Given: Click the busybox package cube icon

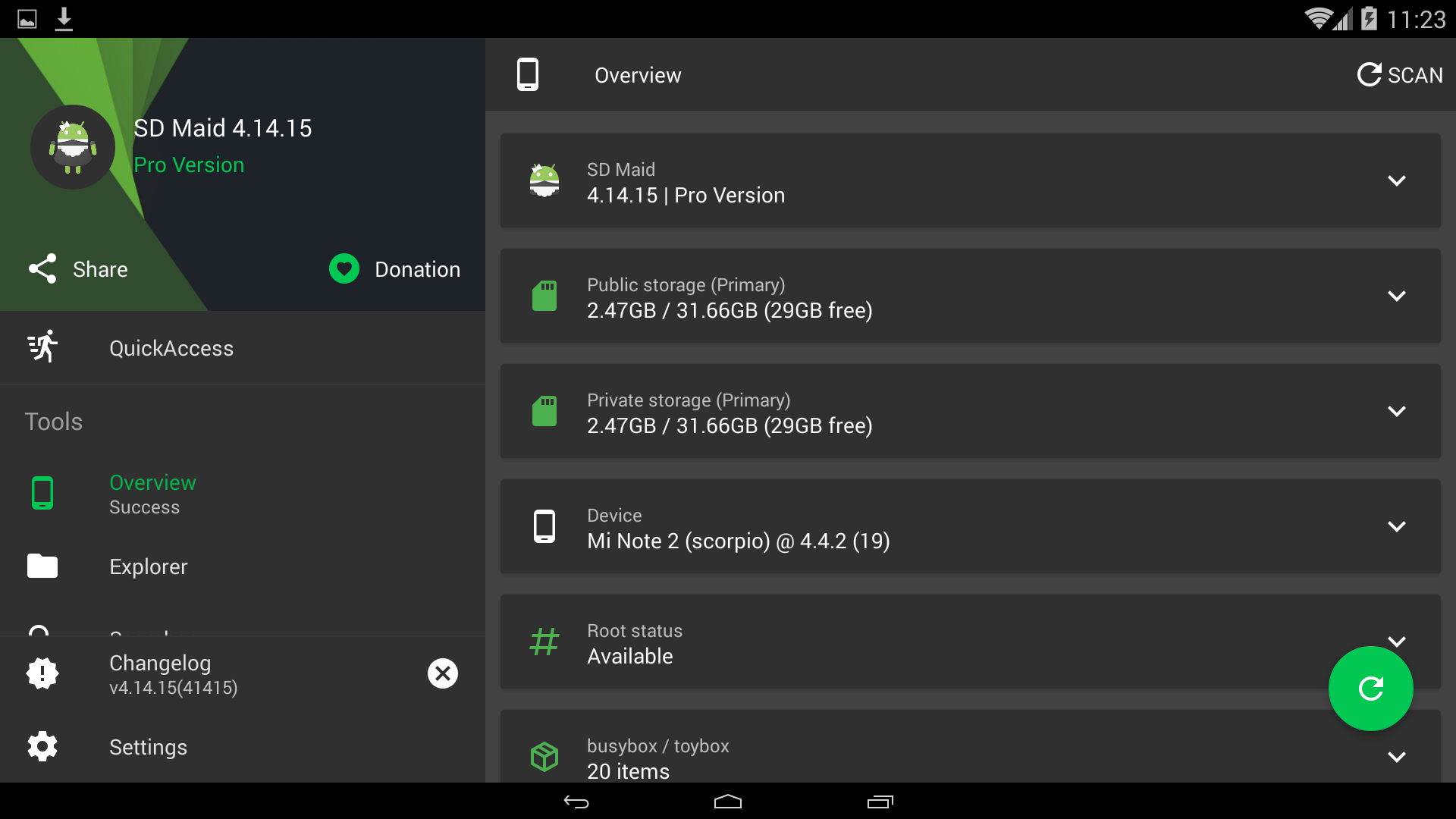Looking at the screenshot, I should pyautogui.click(x=544, y=756).
